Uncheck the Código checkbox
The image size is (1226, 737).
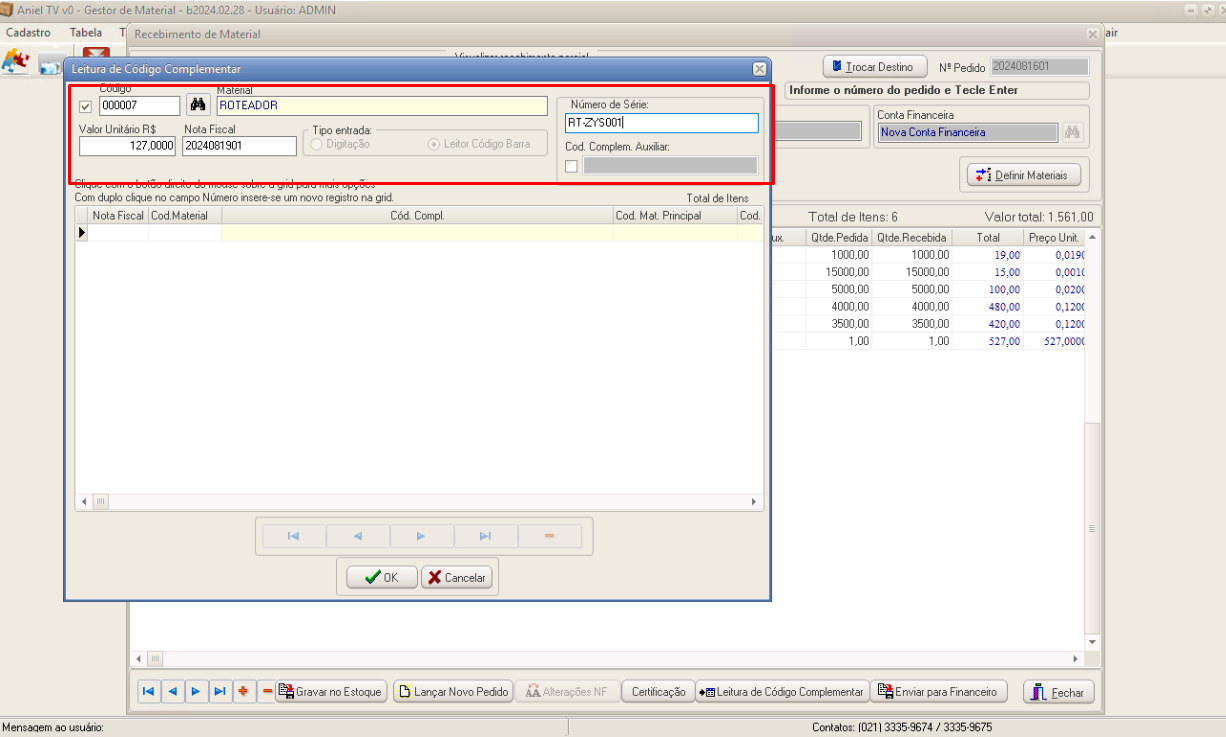tap(85, 107)
